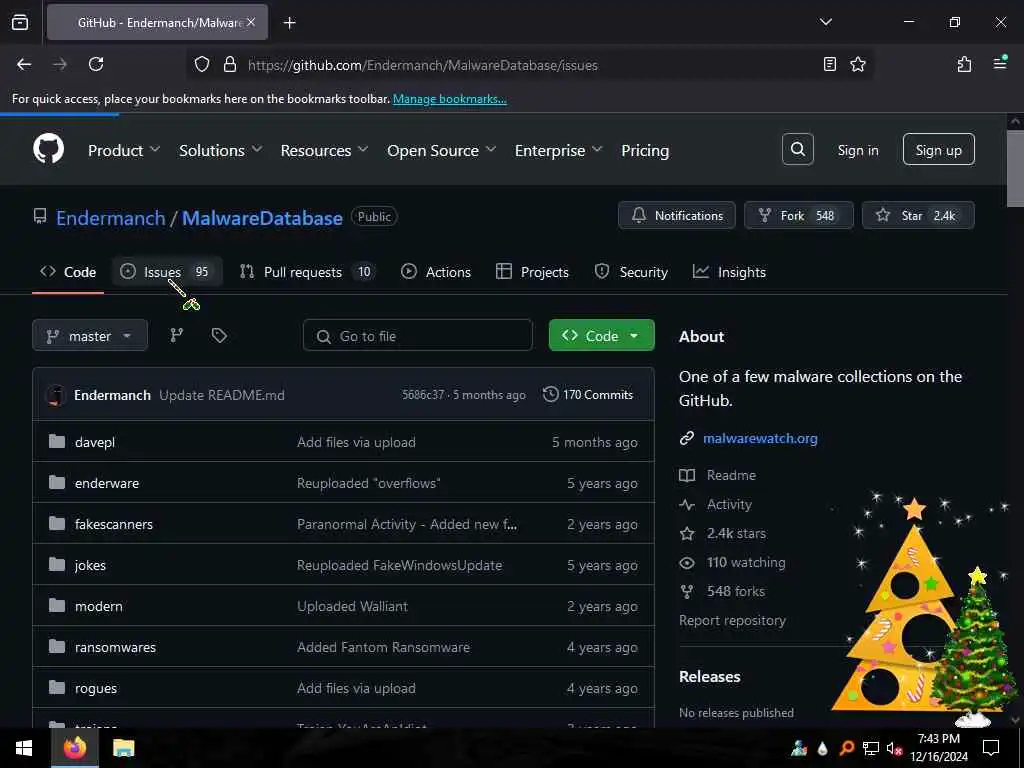Open the master branch dropdown
Screen dimensions: 1024x768
tap(90, 336)
